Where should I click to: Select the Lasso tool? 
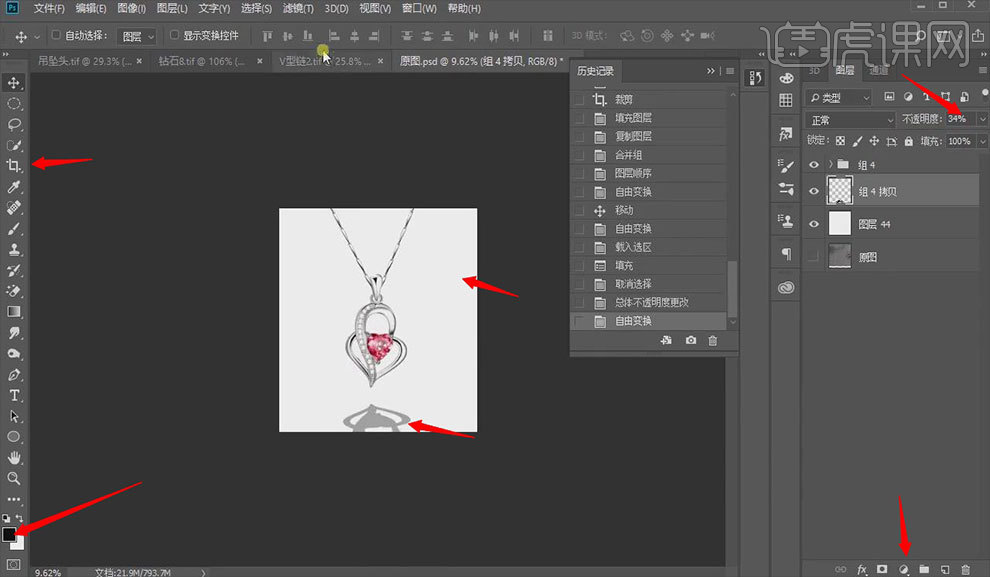pos(14,125)
